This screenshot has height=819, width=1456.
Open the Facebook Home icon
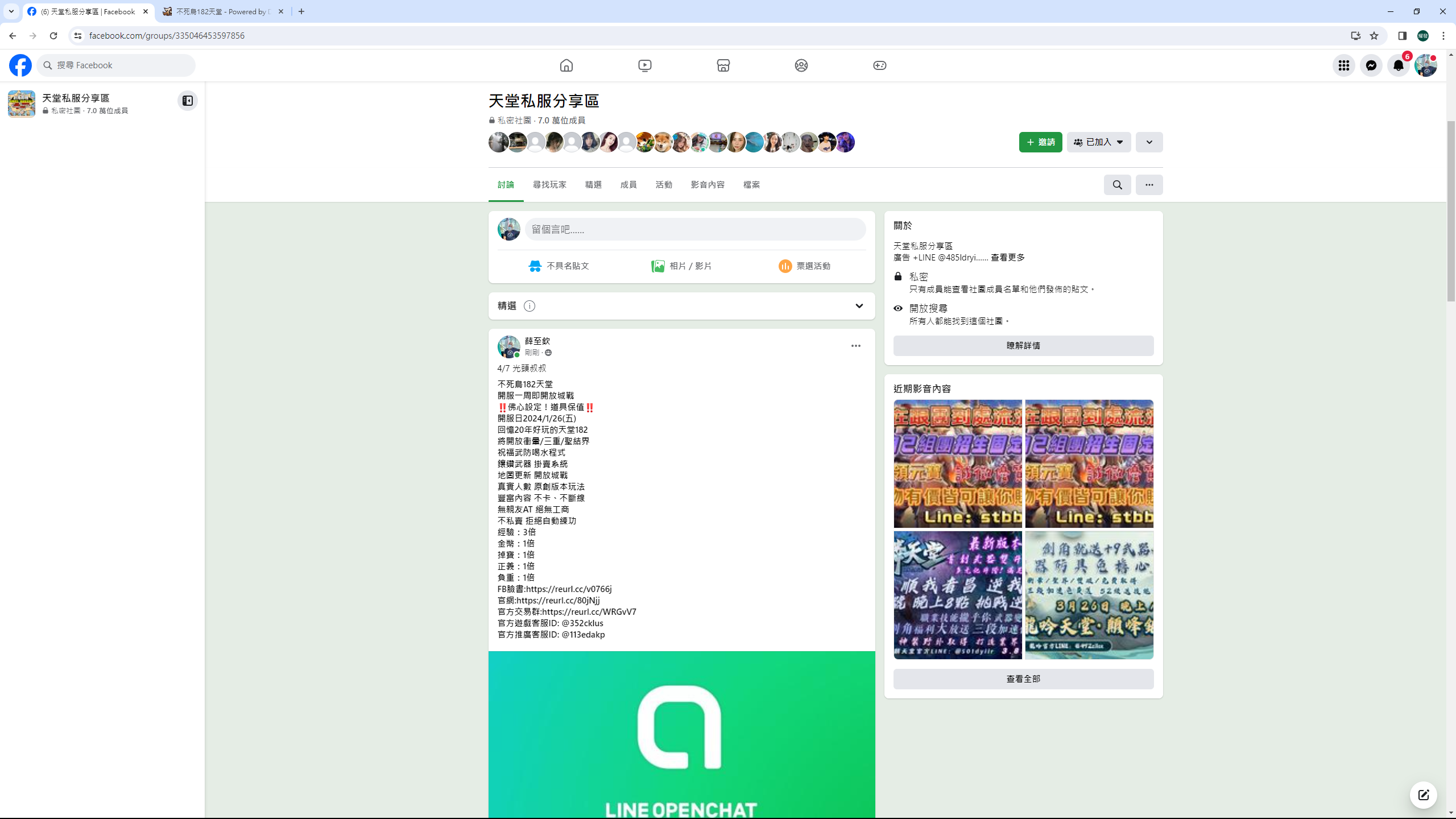pyautogui.click(x=566, y=65)
